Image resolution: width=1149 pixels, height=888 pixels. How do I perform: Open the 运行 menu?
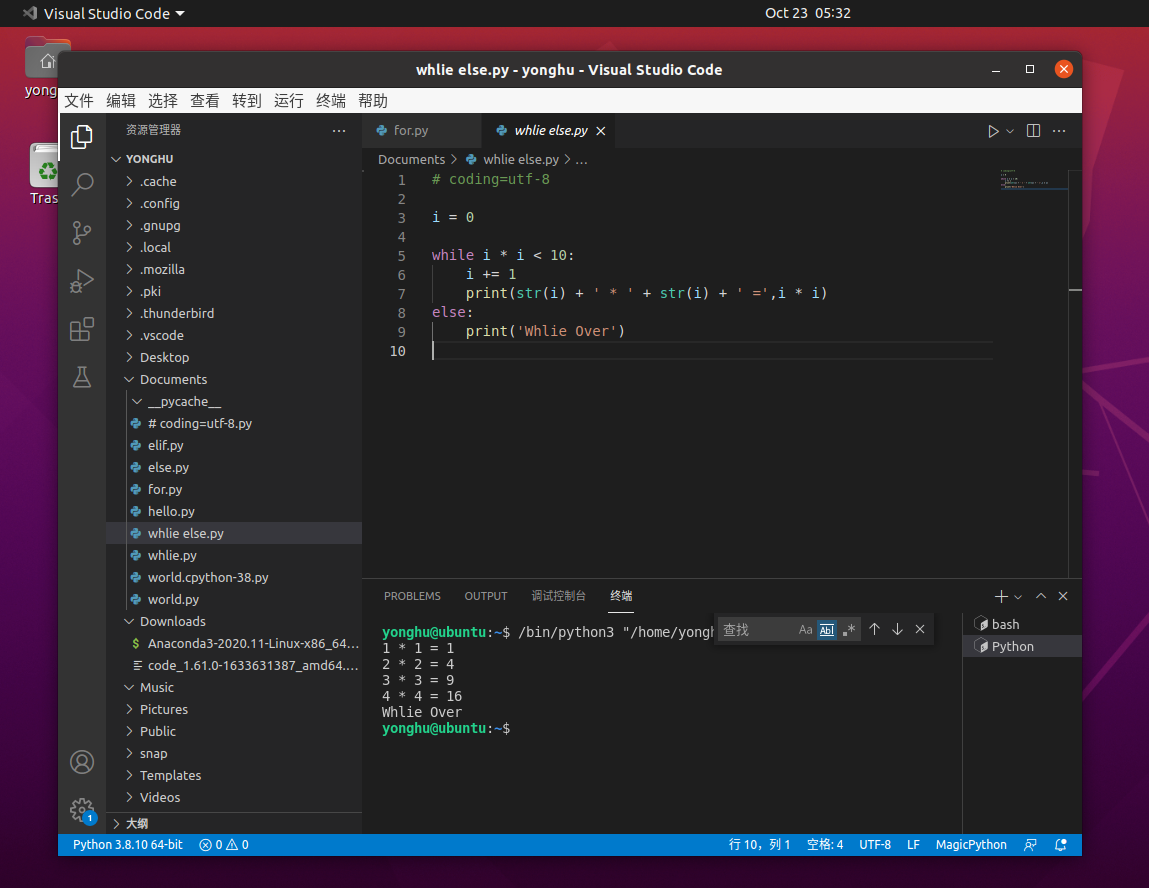[289, 100]
